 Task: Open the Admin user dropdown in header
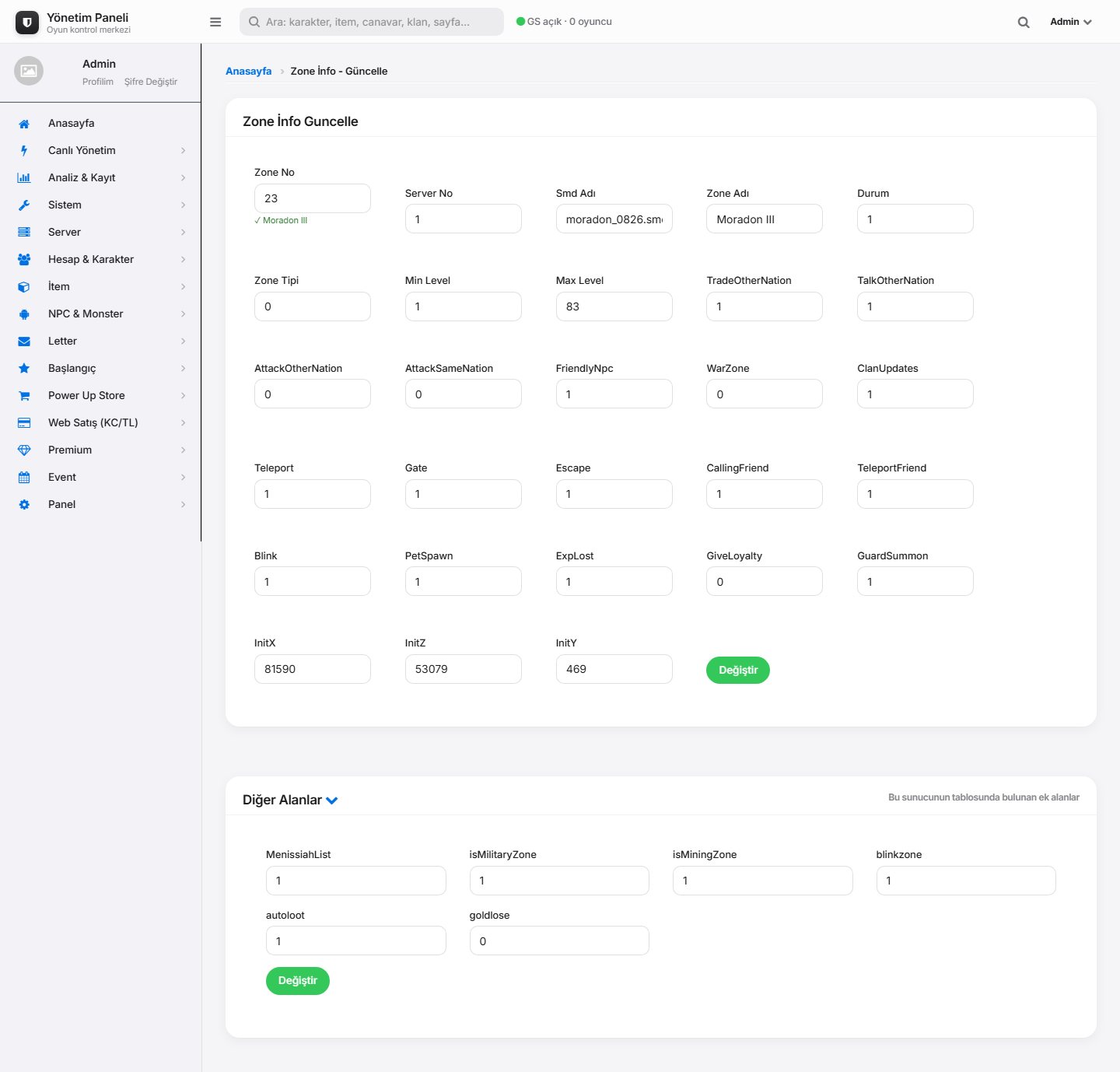pyautogui.click(x=1071, y=22)
